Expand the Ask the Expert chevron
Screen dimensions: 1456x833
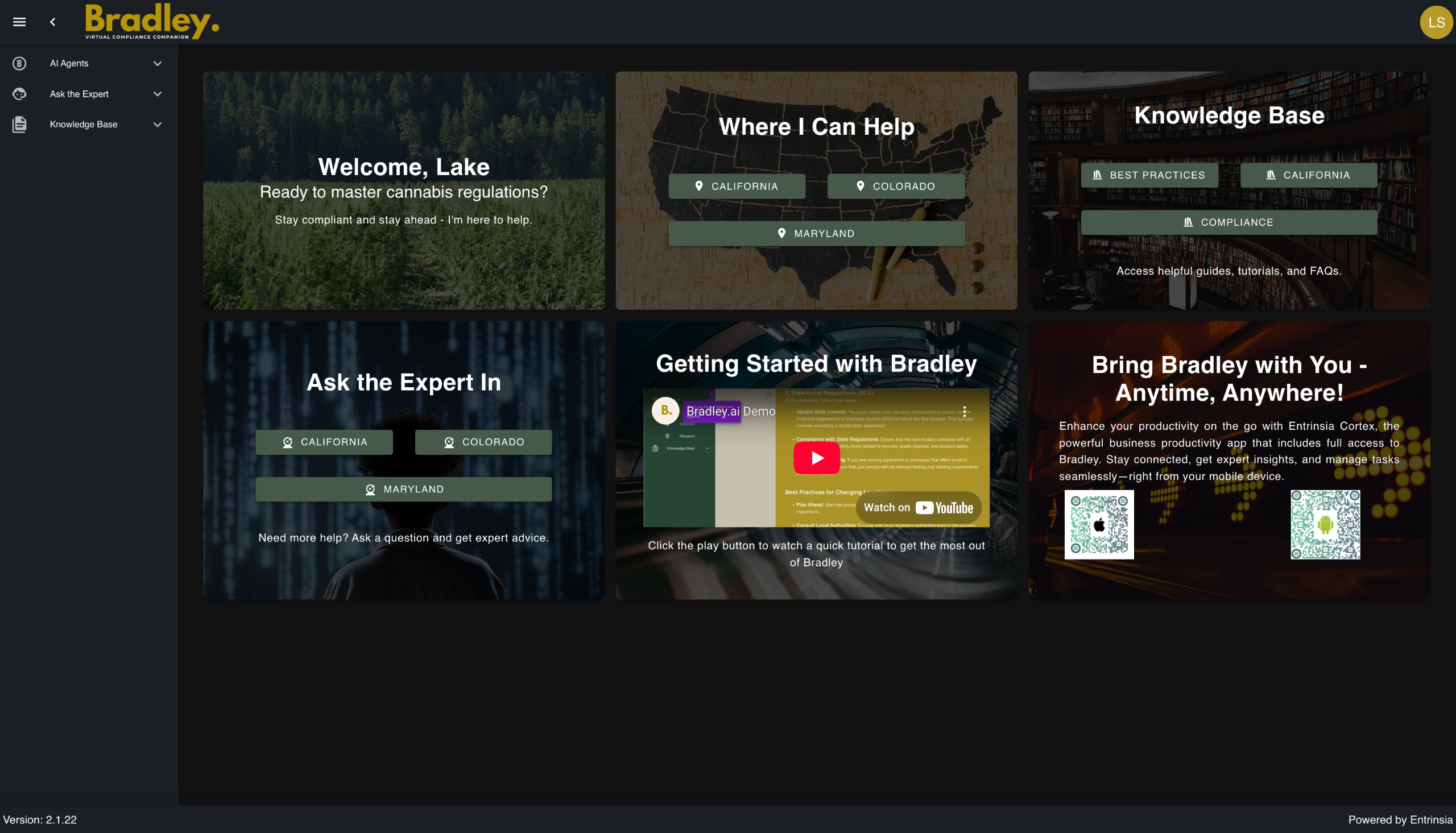[158, 94]
